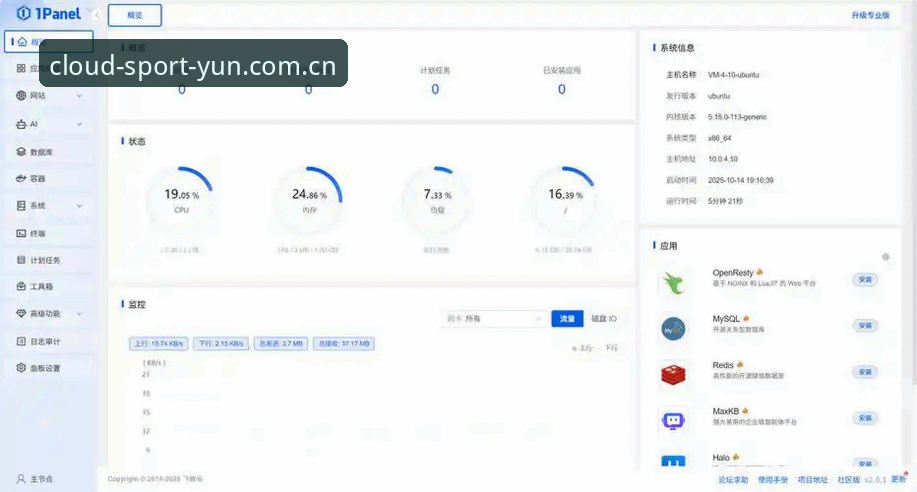The width and height of the screenshot is (917, 492).
Task: Switch monitor to 流量 traffic view
Action: [567, 318]
